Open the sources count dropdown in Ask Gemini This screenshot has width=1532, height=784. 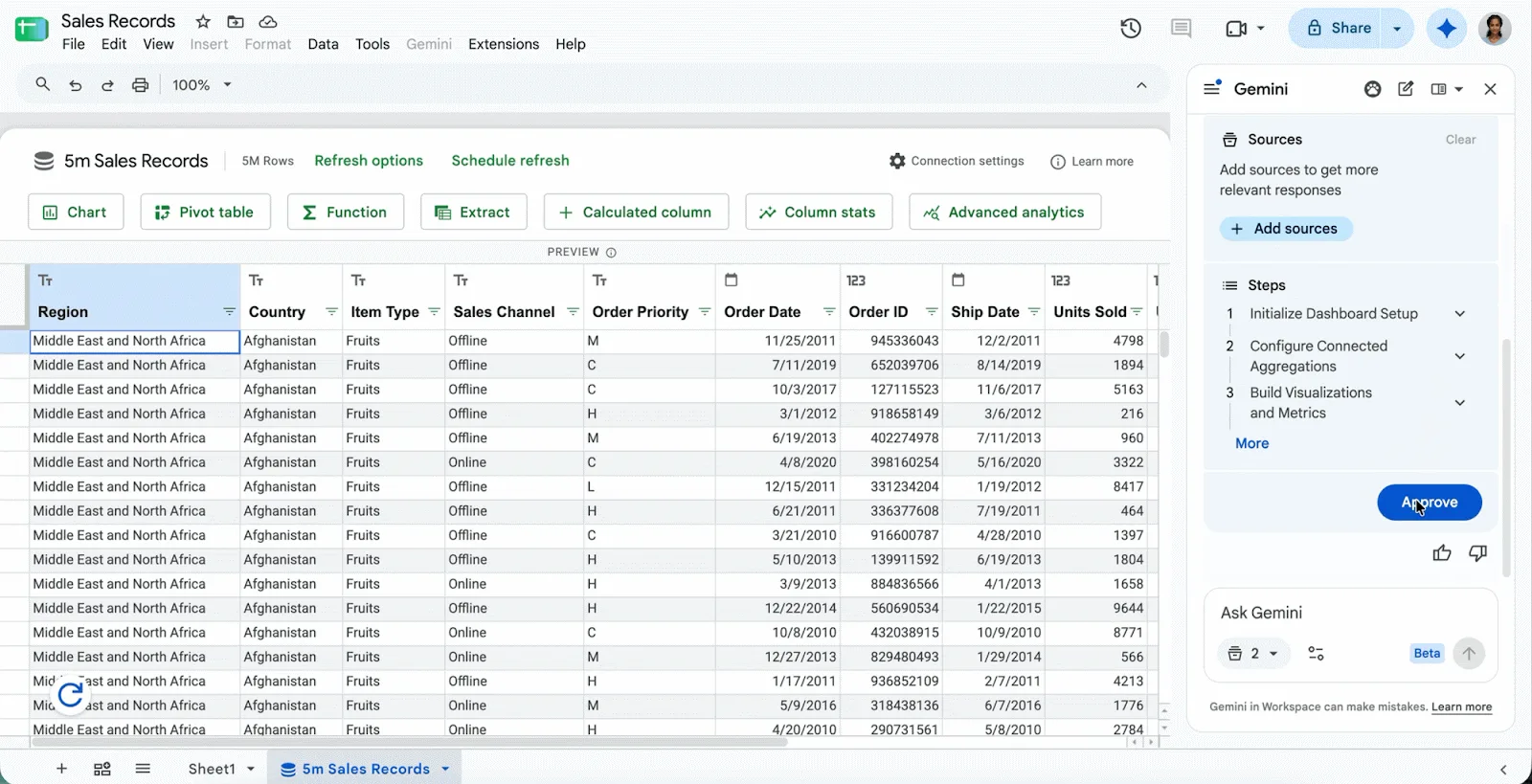point(1253,654)
